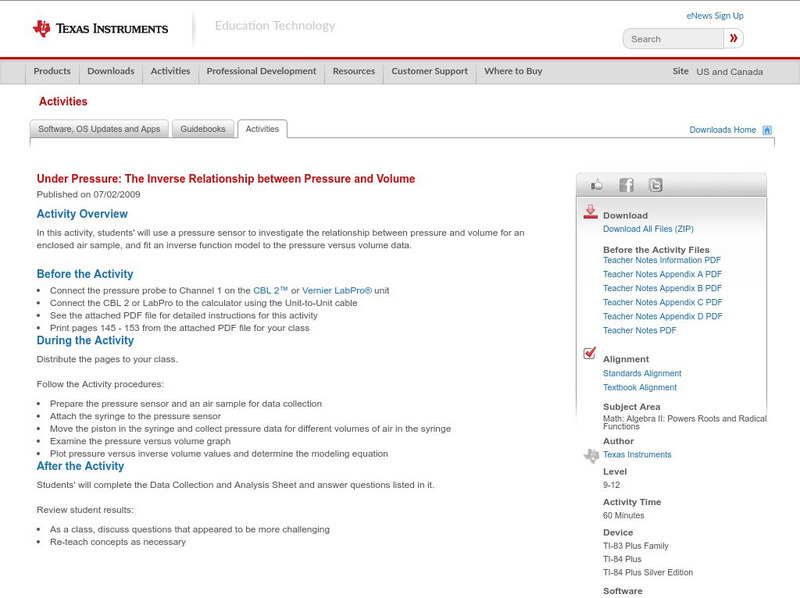Submit search with the red arrow button

733,38
